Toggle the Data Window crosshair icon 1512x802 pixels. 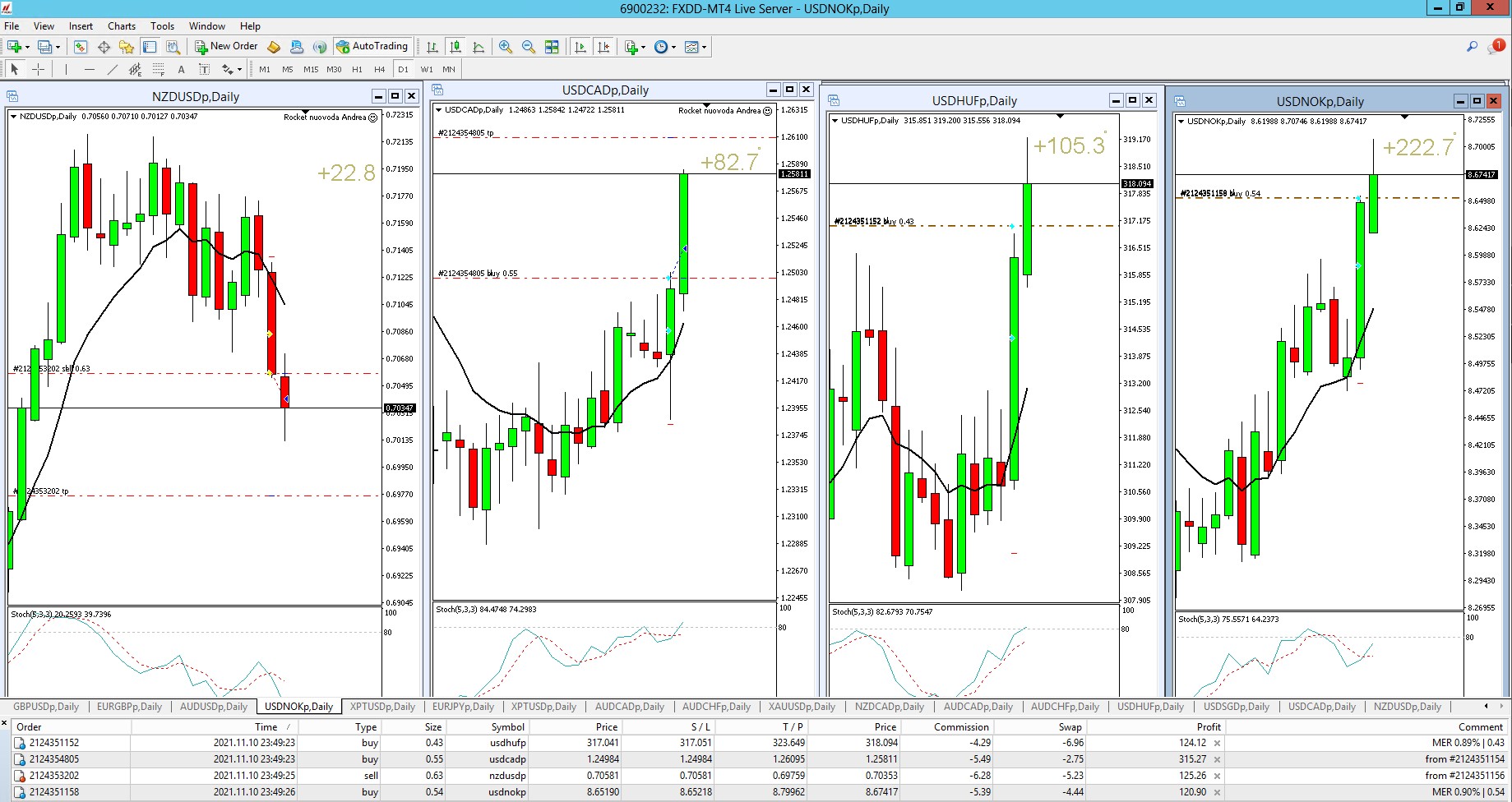pyautogui.click(x=104, y=47)
